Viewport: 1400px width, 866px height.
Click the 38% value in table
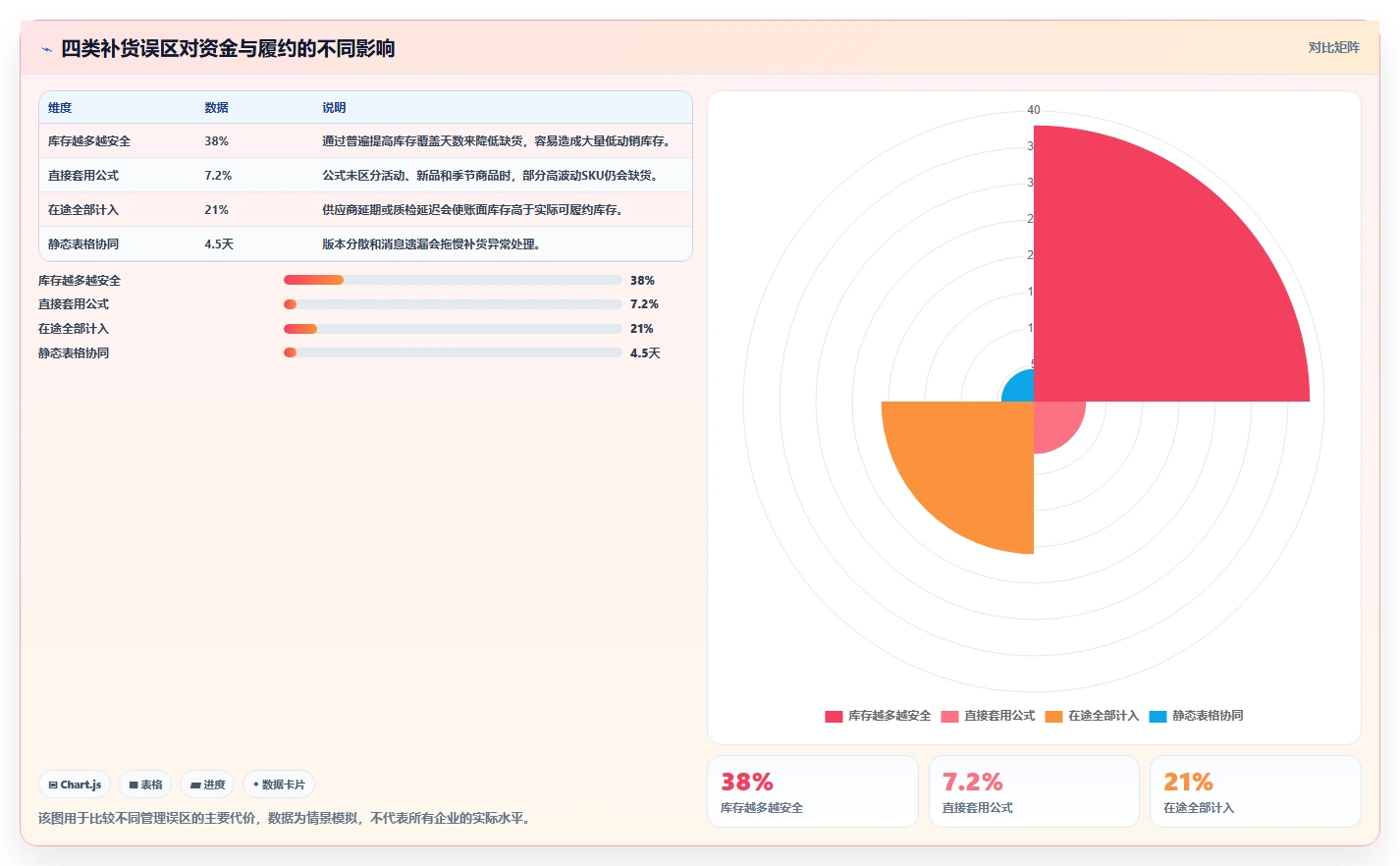tap(216, 141)
